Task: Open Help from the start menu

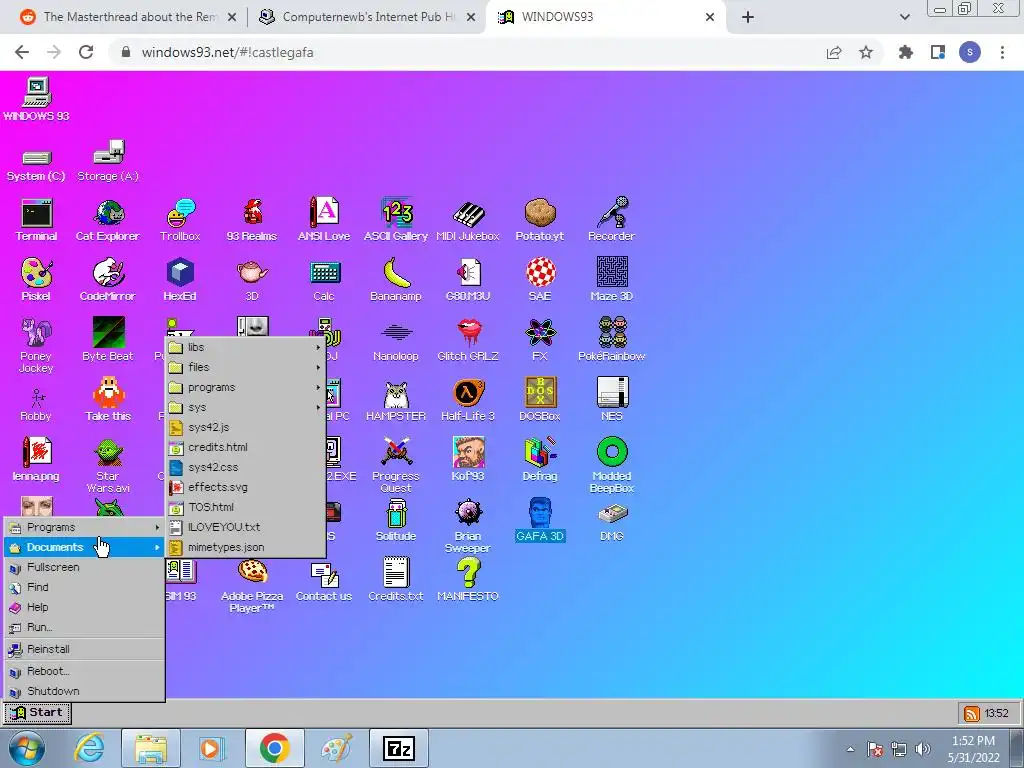Action: pos(84,607)
